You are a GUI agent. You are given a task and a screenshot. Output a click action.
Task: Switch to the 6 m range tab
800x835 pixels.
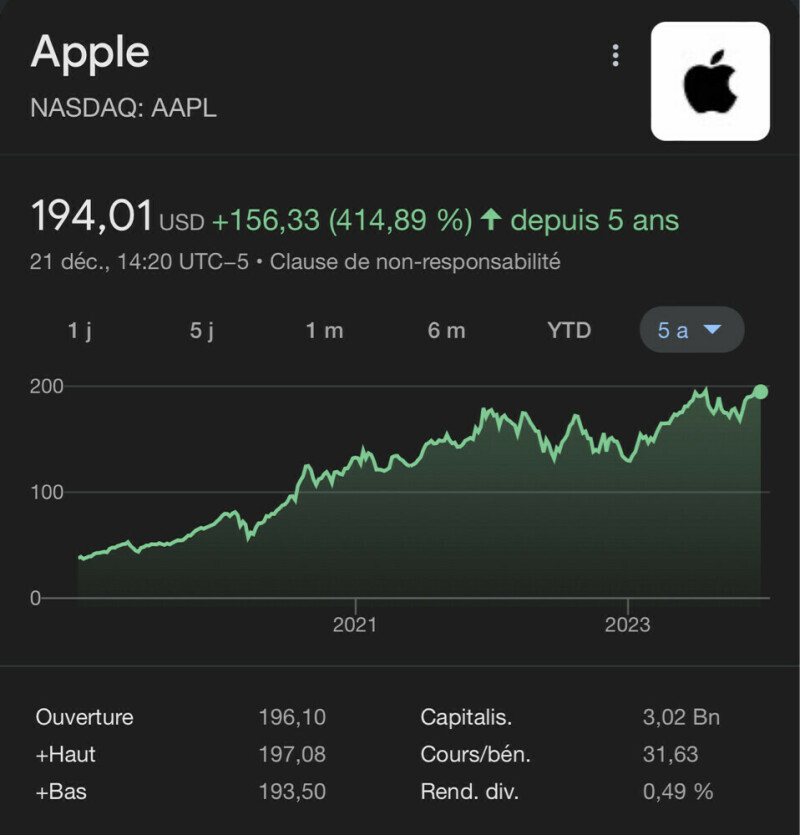(447, 331)
